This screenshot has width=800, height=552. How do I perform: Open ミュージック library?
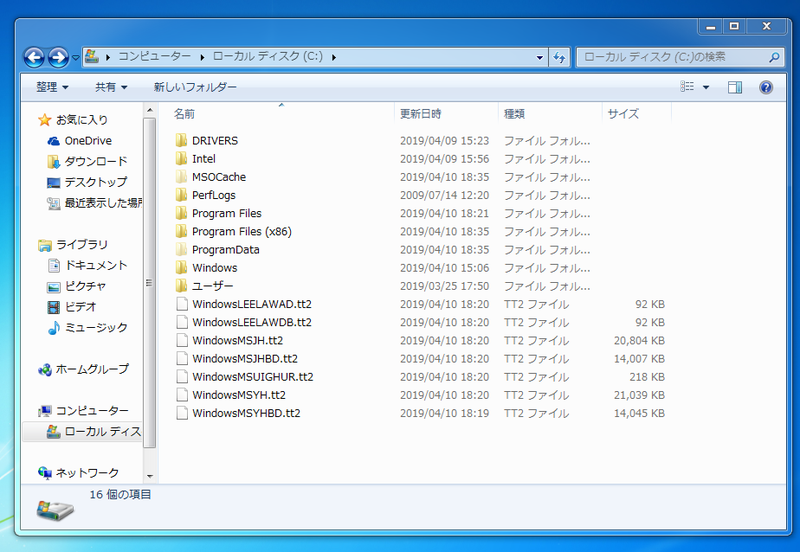(96, 328)
